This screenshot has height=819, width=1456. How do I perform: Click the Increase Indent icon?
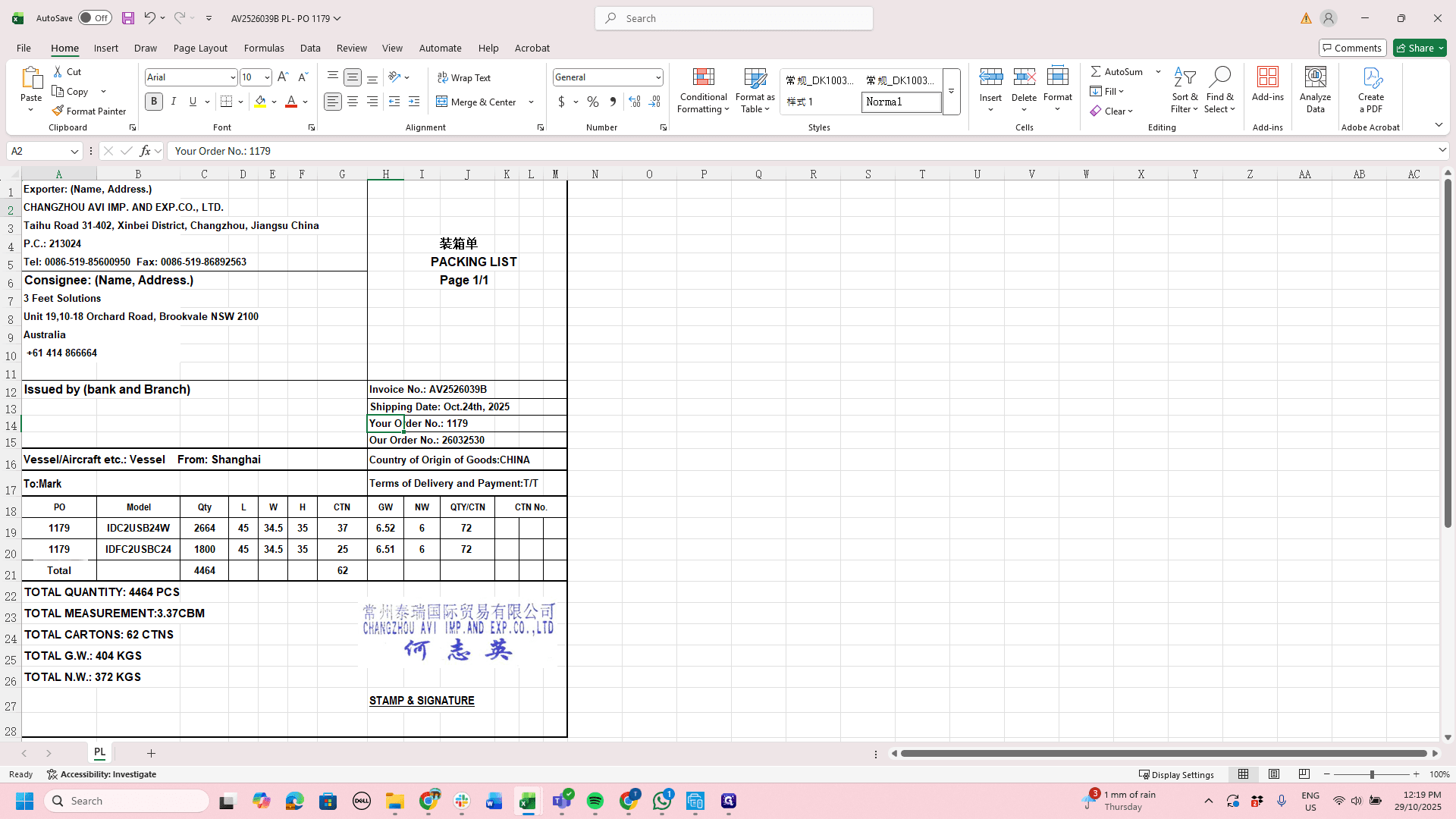414,102
